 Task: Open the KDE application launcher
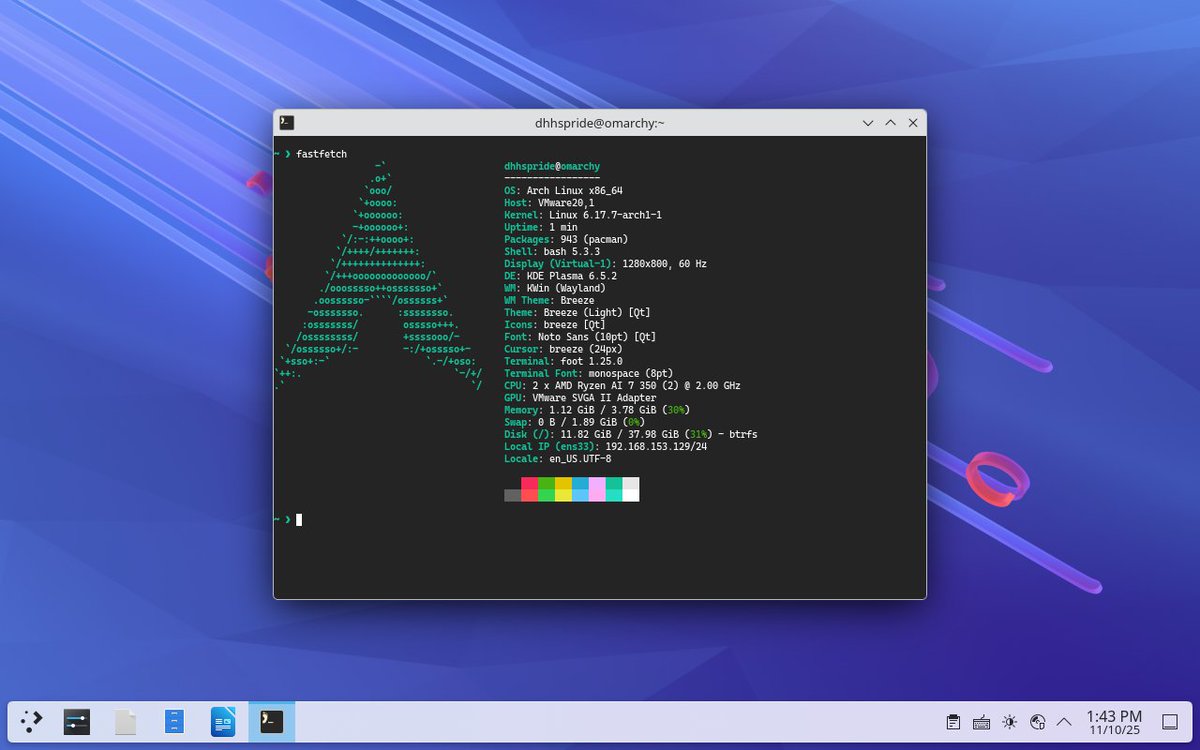pyautogui.click(x=32, y=722)
